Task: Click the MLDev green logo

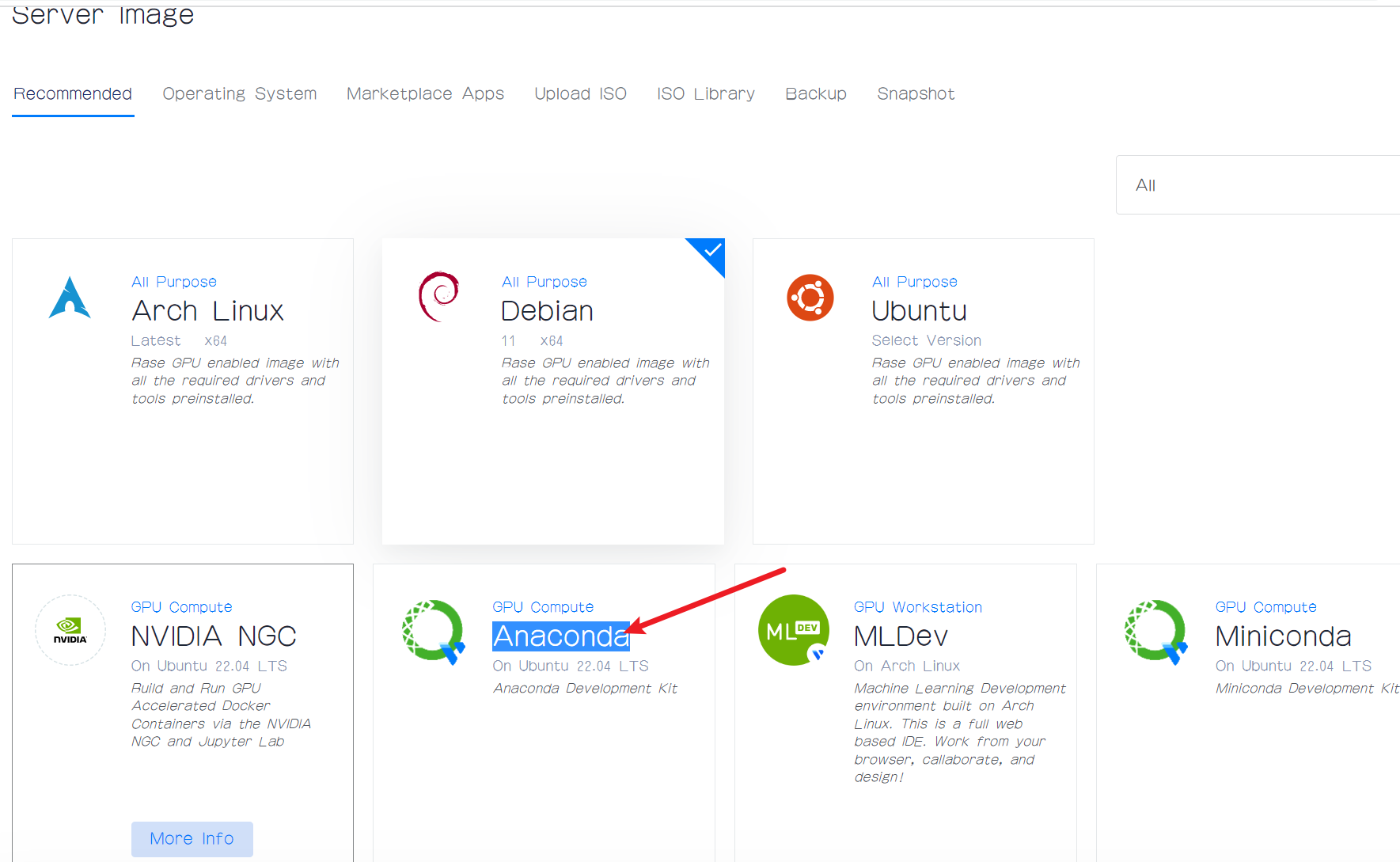Action: 794,630
